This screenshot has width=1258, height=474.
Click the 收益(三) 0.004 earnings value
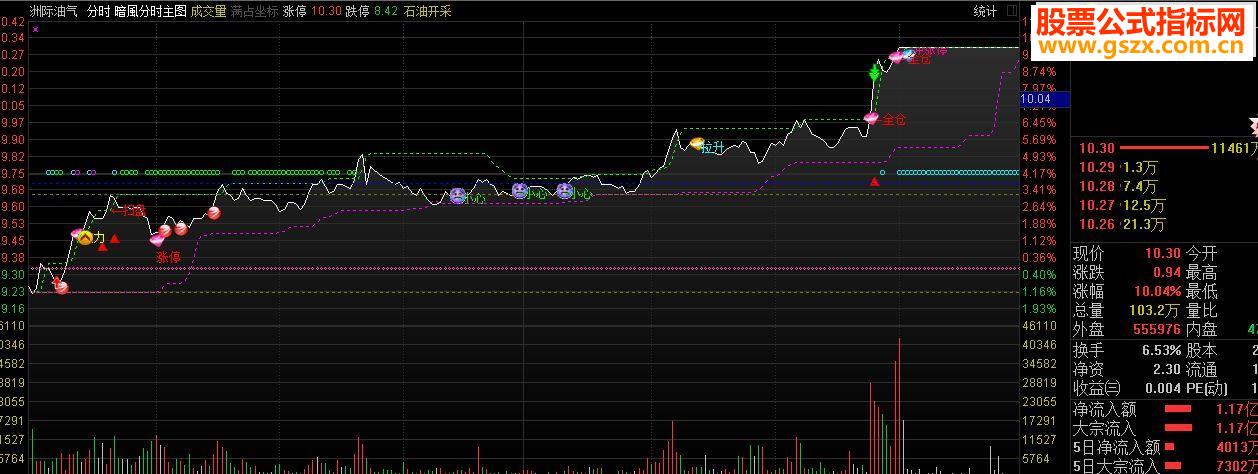(x=1161, y=388)
